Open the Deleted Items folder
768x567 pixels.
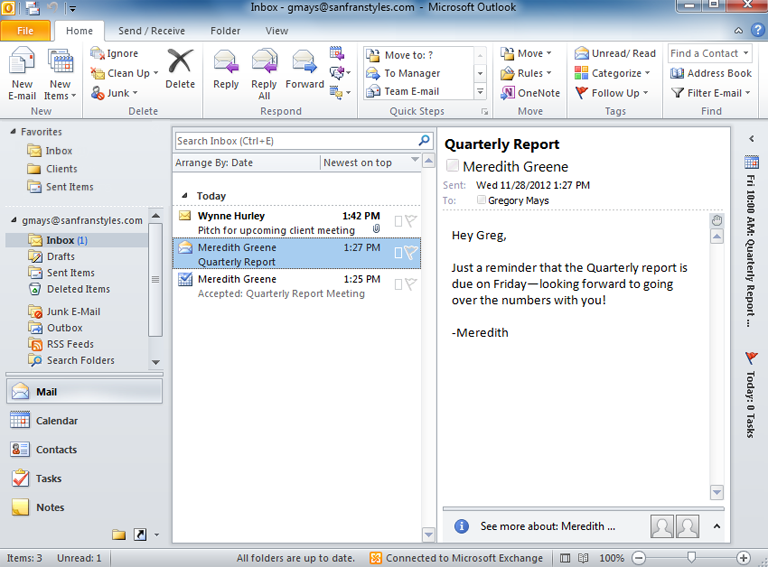point(78,289)
